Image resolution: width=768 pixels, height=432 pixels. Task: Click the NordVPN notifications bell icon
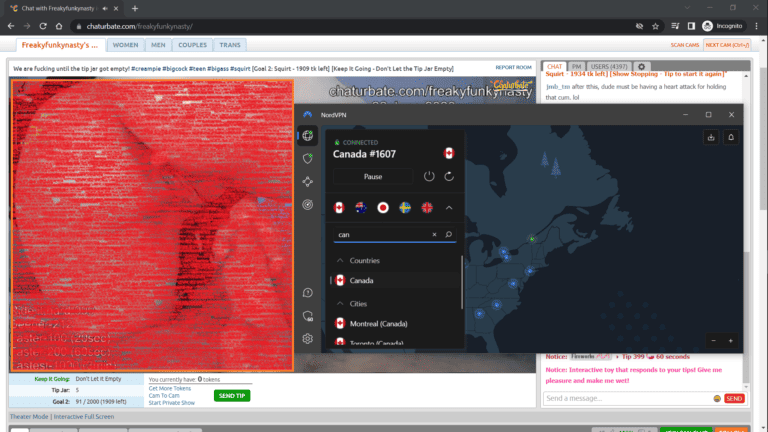(x=731, y=137)
